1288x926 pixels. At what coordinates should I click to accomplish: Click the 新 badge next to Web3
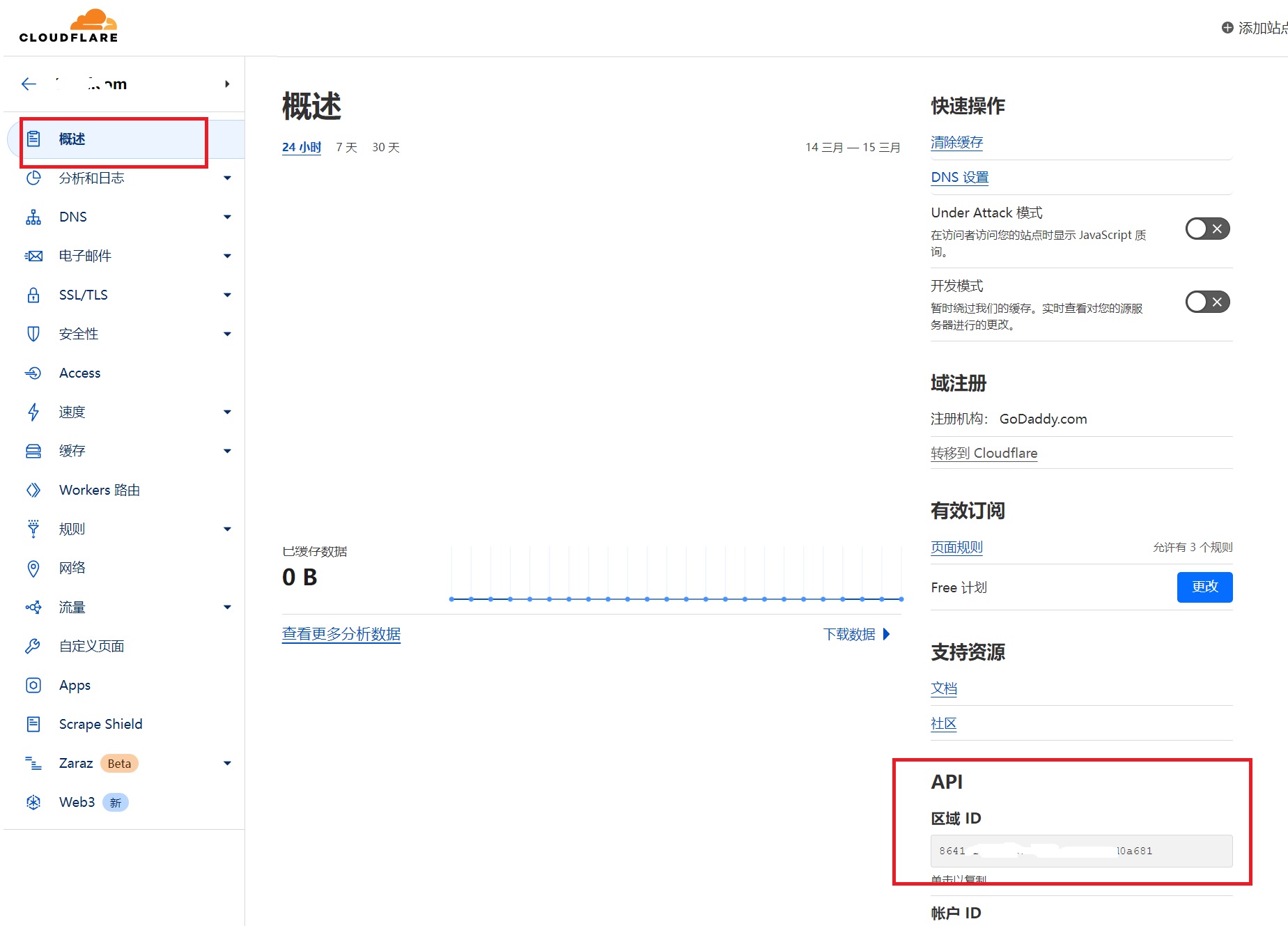click(x=116, y=803)
